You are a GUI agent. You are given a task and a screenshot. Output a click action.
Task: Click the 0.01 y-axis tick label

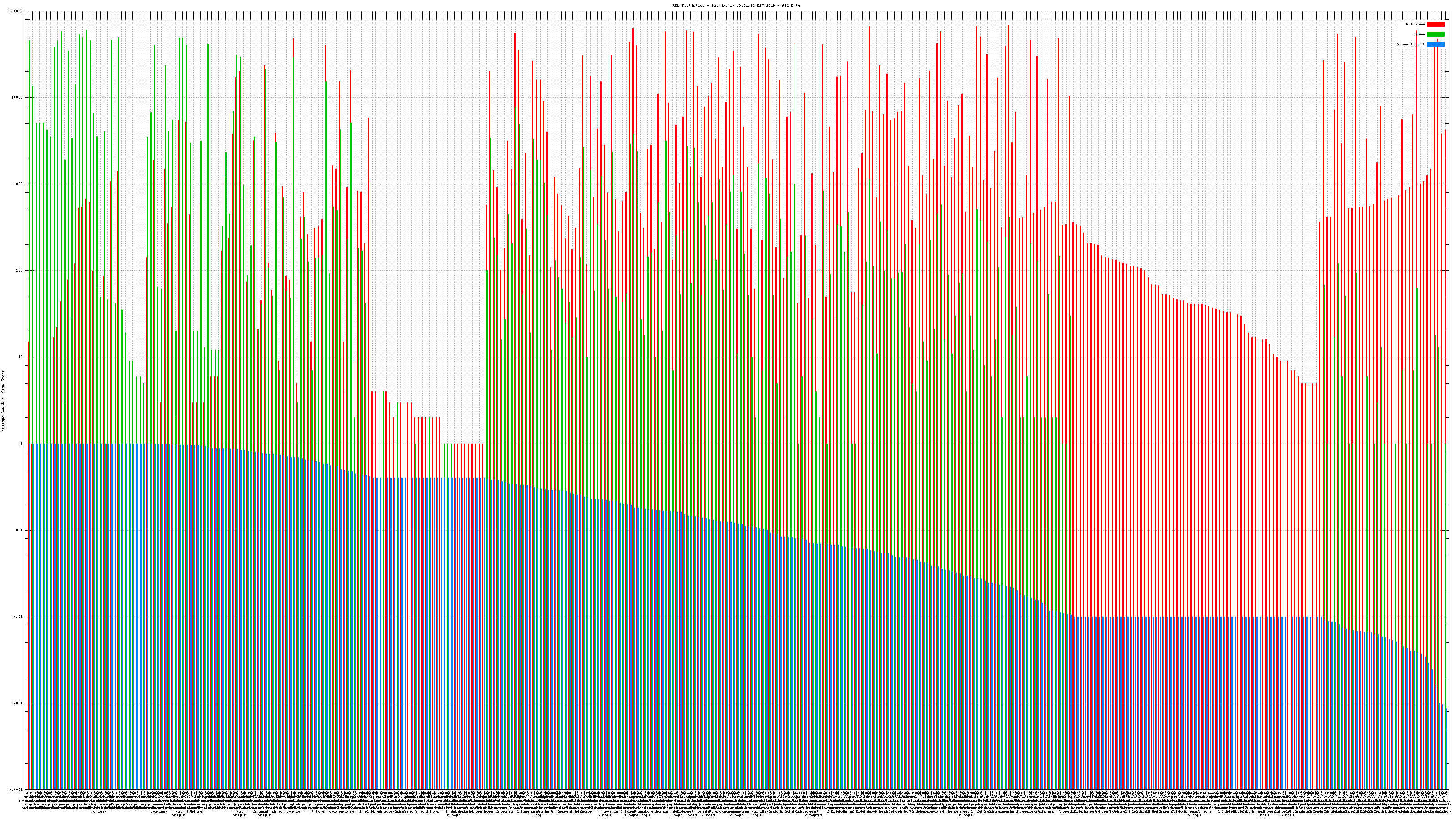[x=19, y=617]
